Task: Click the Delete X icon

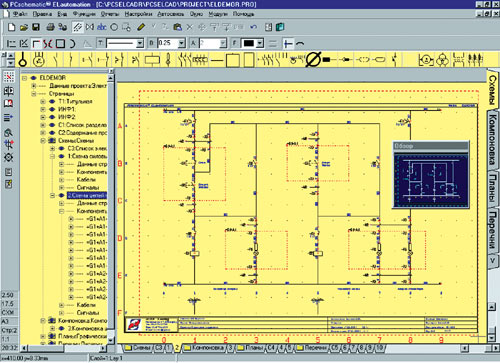Action: coord(190,27)
